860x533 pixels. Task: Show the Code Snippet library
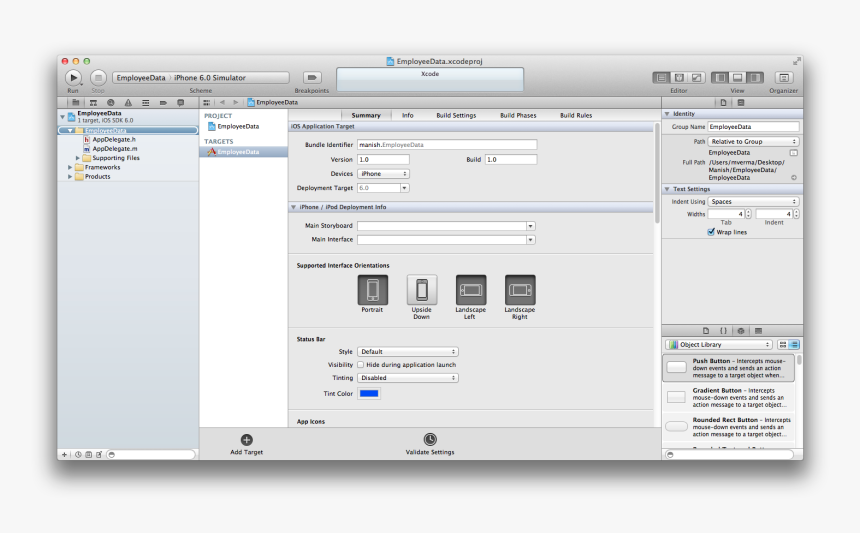[x=723, y=331]
